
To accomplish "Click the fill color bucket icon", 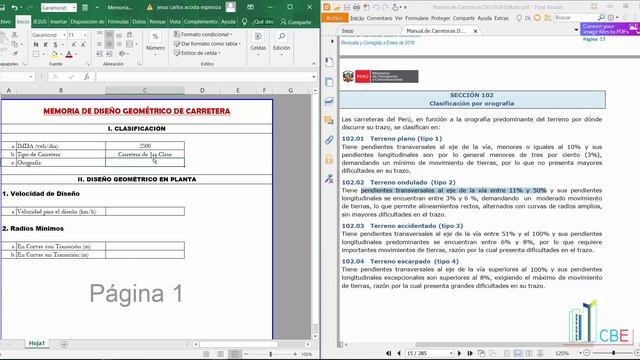I will coord(54,54).
